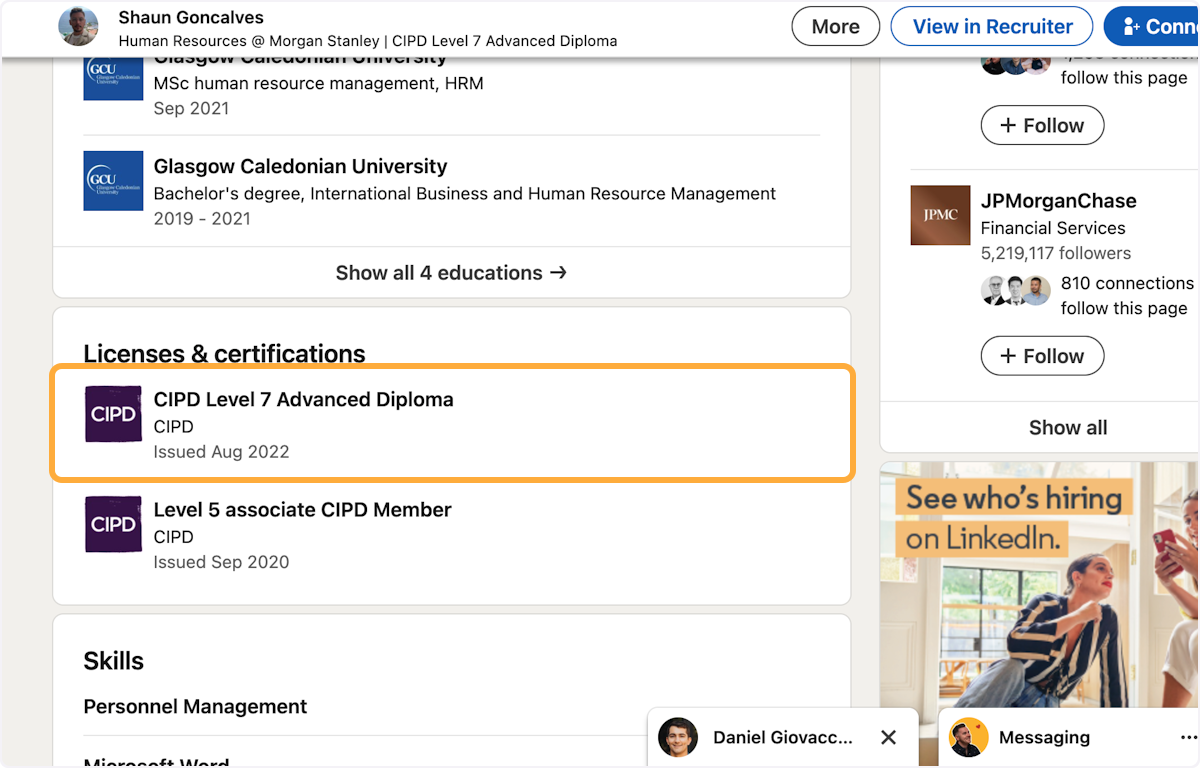The height and width of the screenshot is (768, 1200).
Task: Open CIPD Level 7 Advanced Diploma certification
Action: pyautogui.click(x=303, y=399)
